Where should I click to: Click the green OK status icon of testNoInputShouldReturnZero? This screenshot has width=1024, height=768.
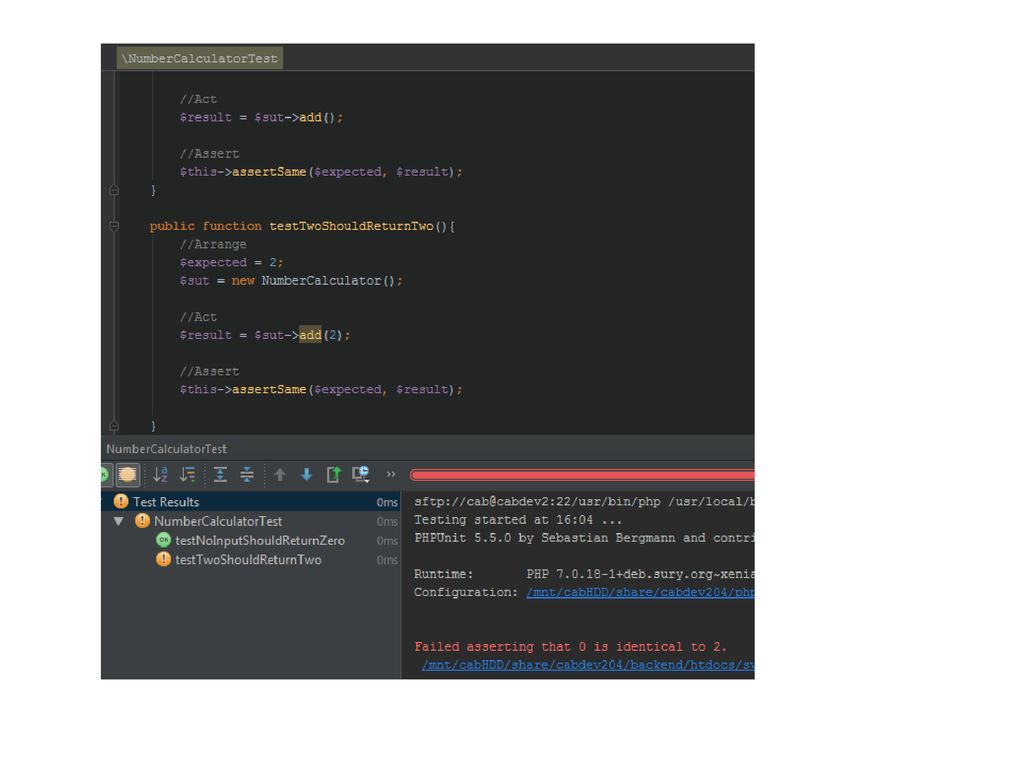click(x=163, y=540)
